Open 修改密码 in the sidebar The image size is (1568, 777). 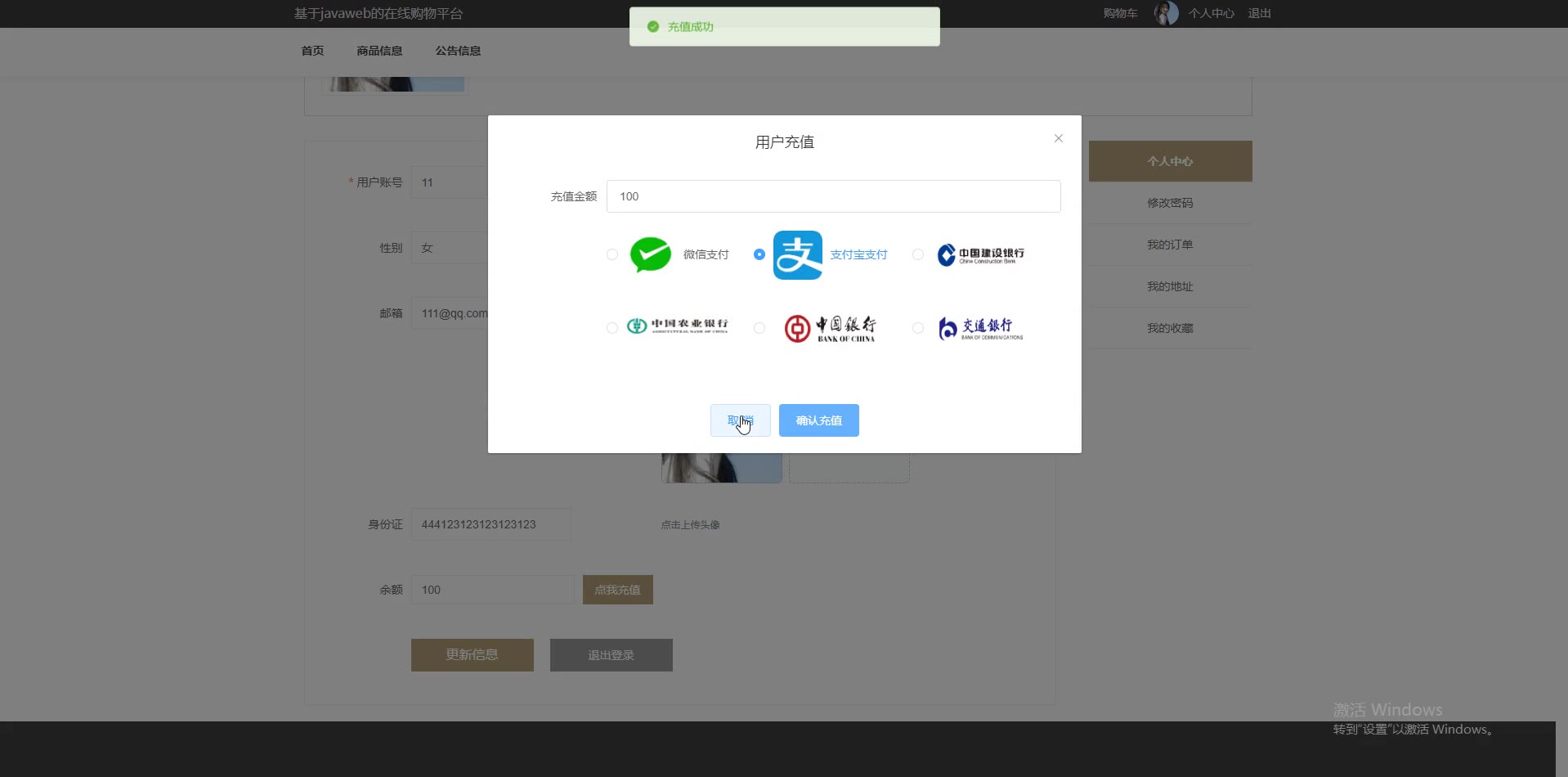(1171, 203)
